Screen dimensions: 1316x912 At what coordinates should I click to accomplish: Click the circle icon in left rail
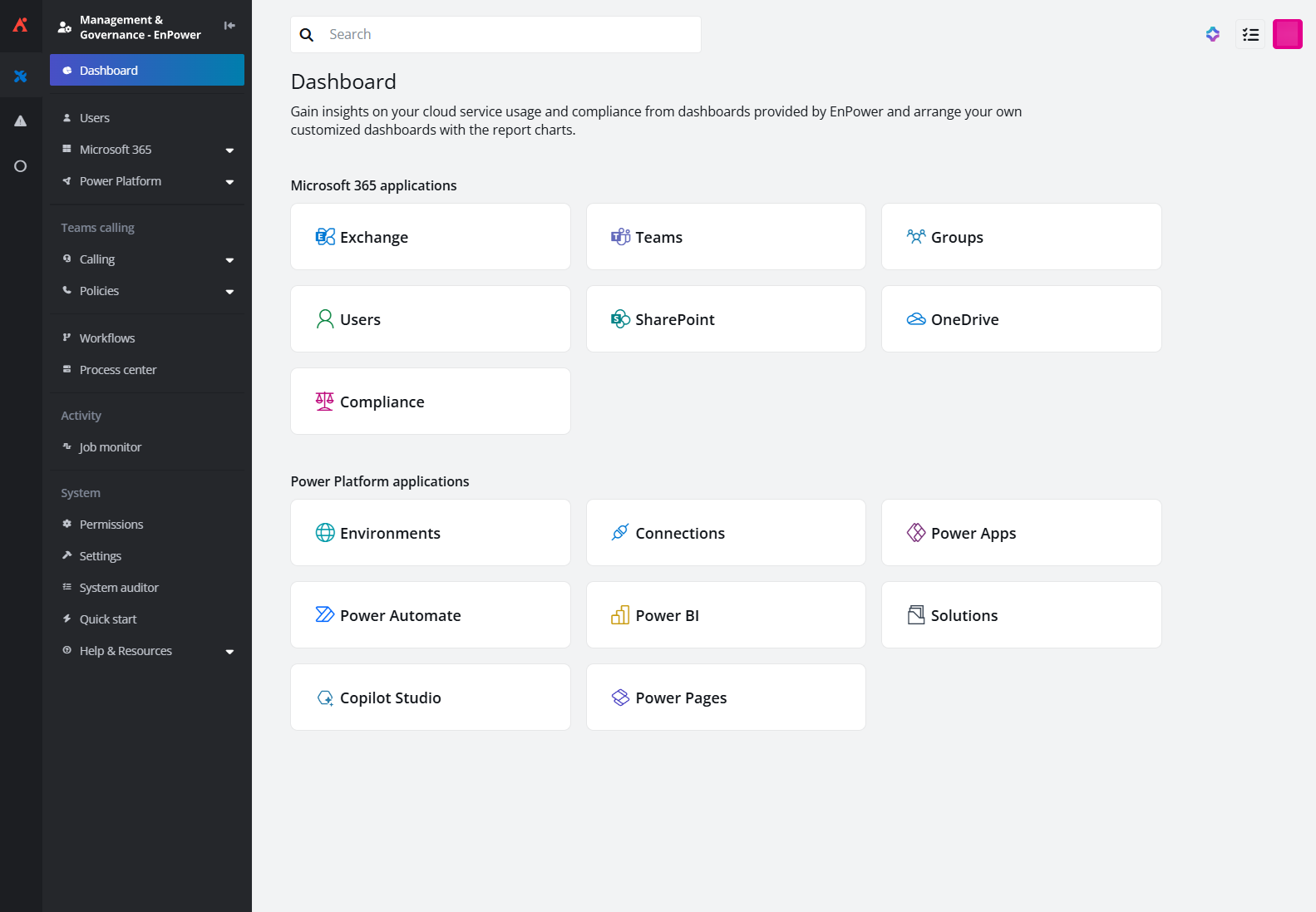click(x=21, y=166)
